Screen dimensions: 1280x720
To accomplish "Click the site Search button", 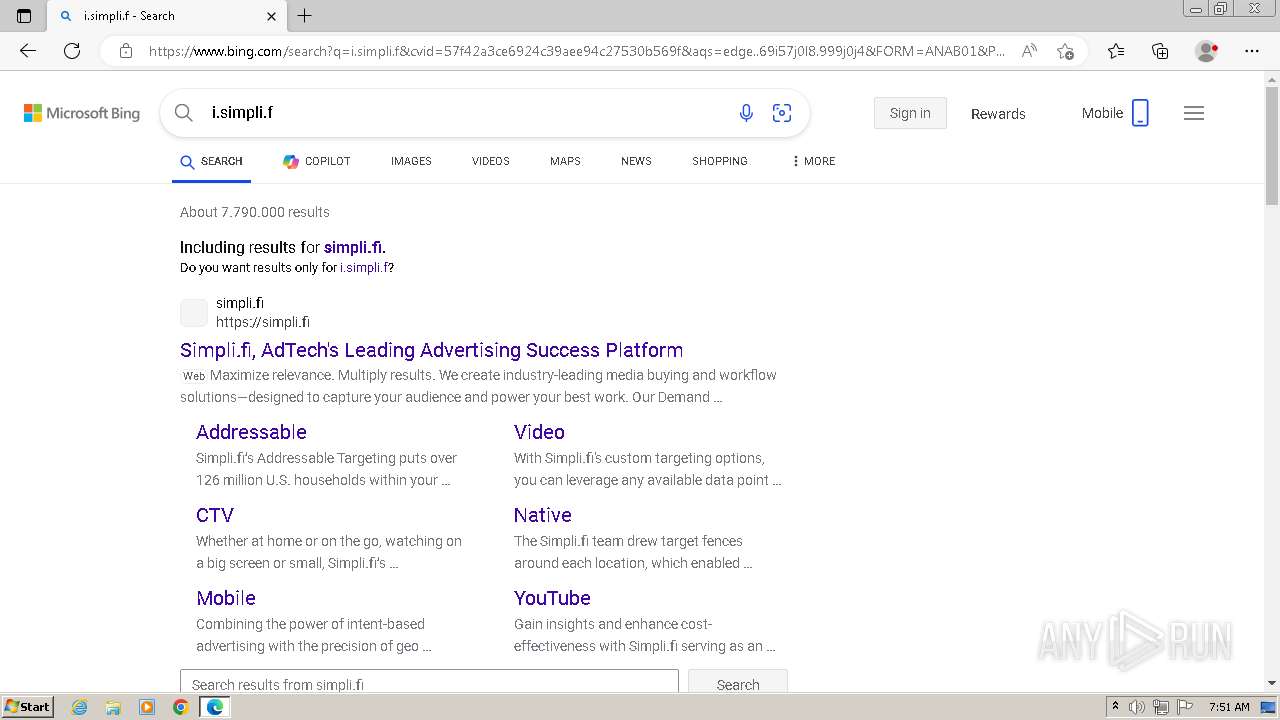I will click(738, 682).
